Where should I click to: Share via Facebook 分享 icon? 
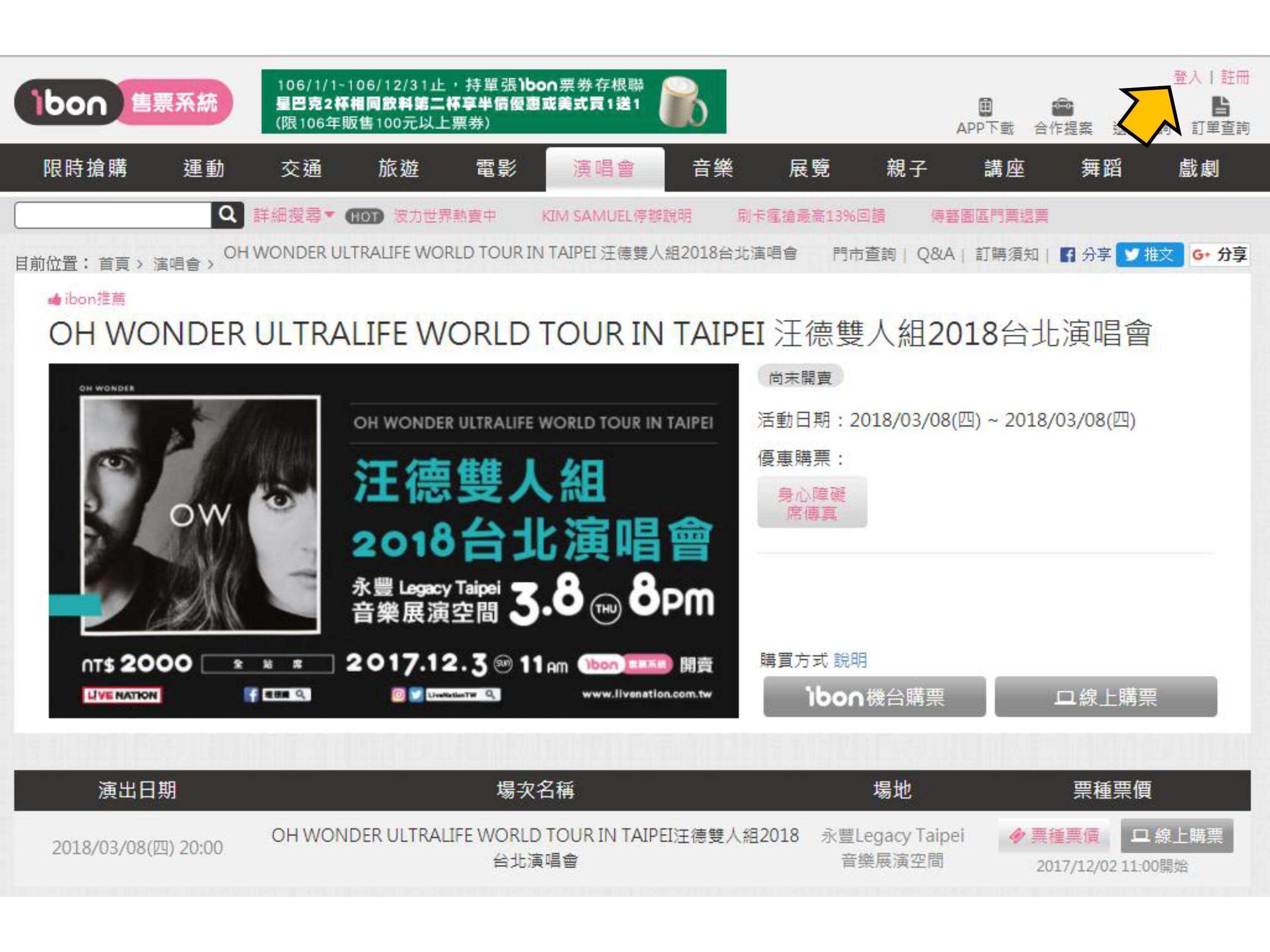tap(1067, 255)
